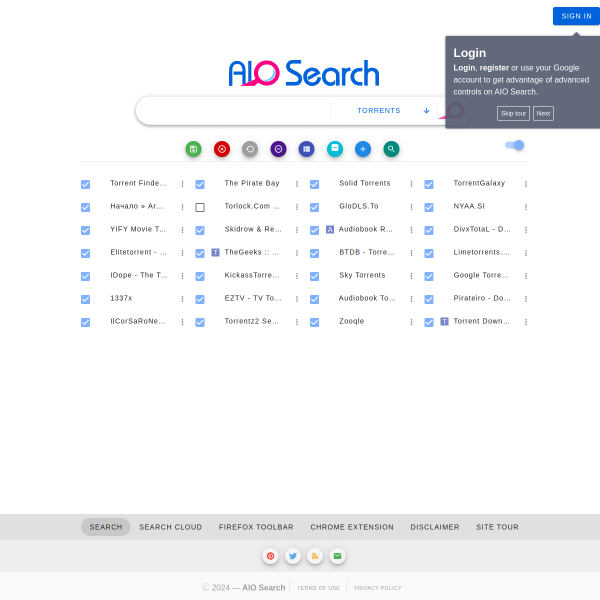The width and height of the screenshot is (600, 600).
Task: Click the AIO Search logo
Action: [x=304, y=73]
